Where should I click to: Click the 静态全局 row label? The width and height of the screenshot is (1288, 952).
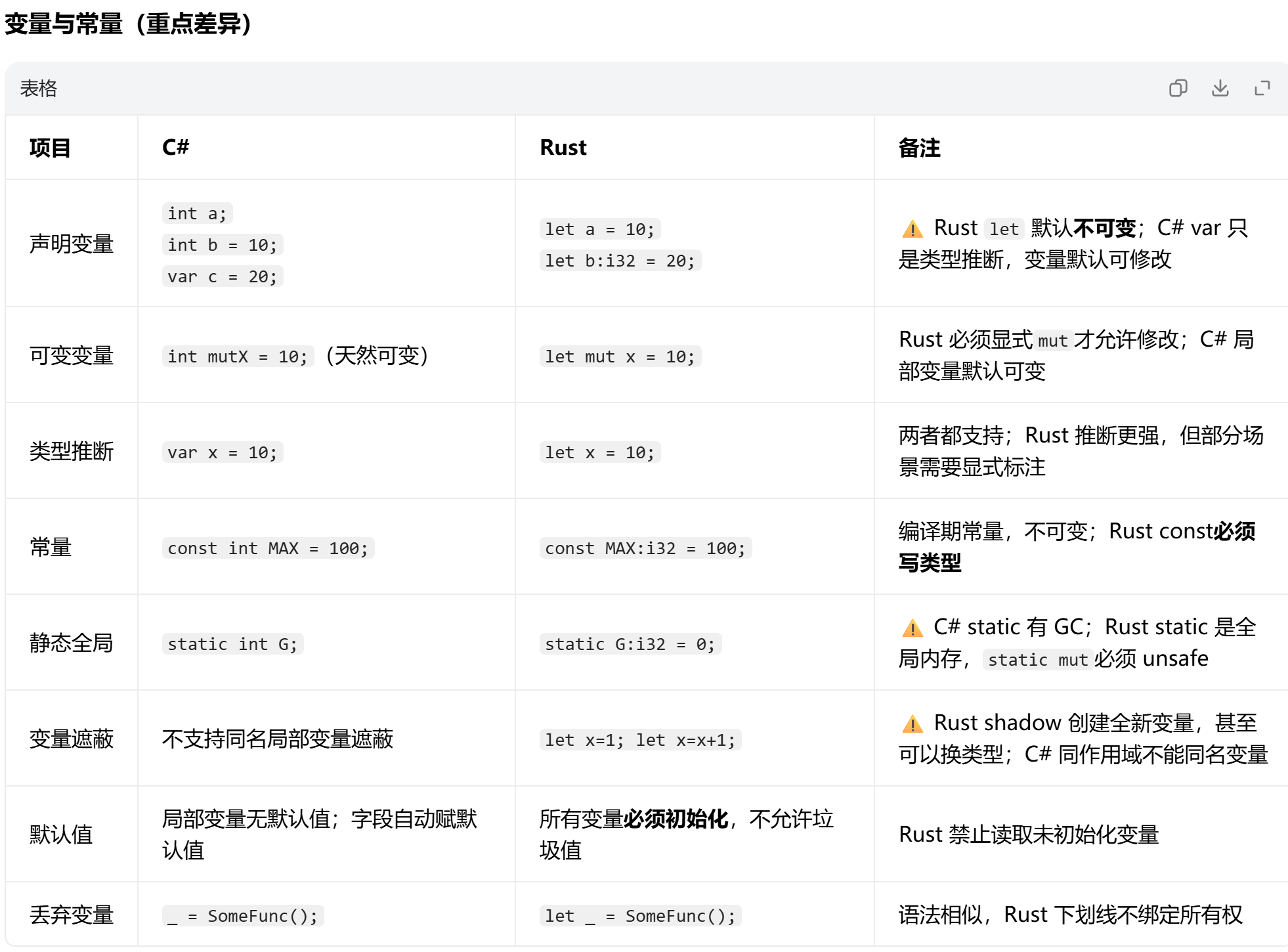tap(72, 643)
